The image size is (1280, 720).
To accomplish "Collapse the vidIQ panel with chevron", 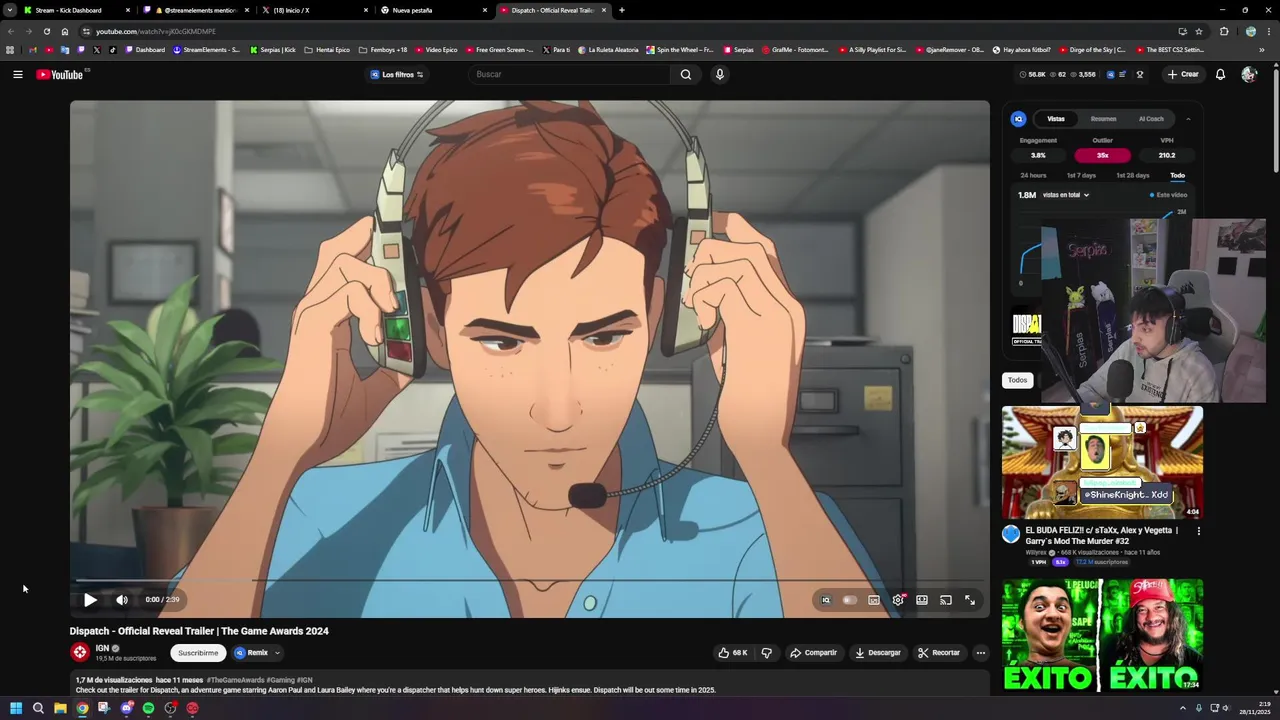I will tap(1188, 119).
